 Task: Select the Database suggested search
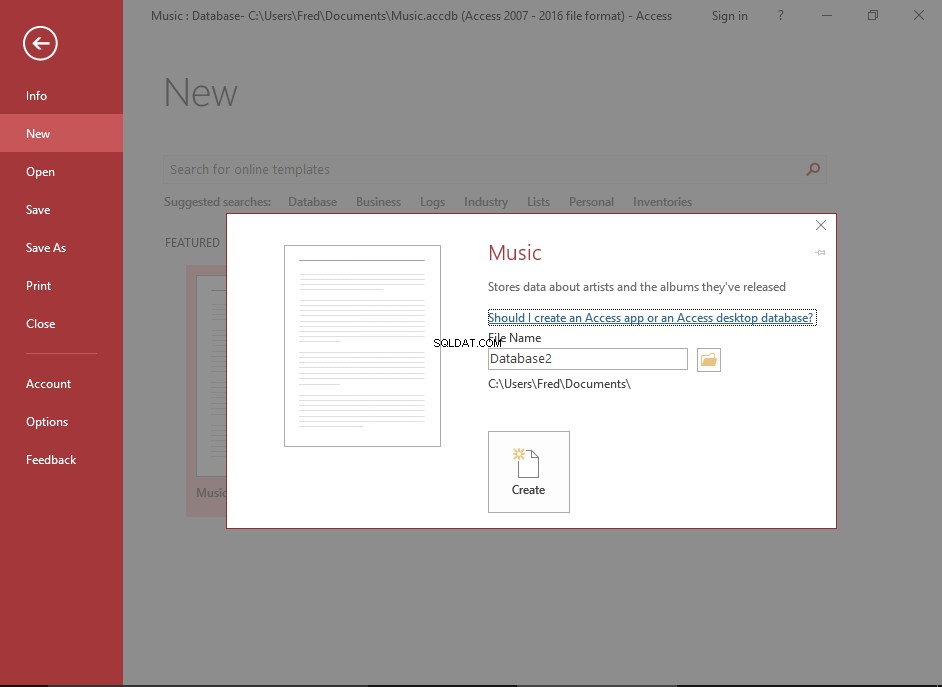(312, 202)
